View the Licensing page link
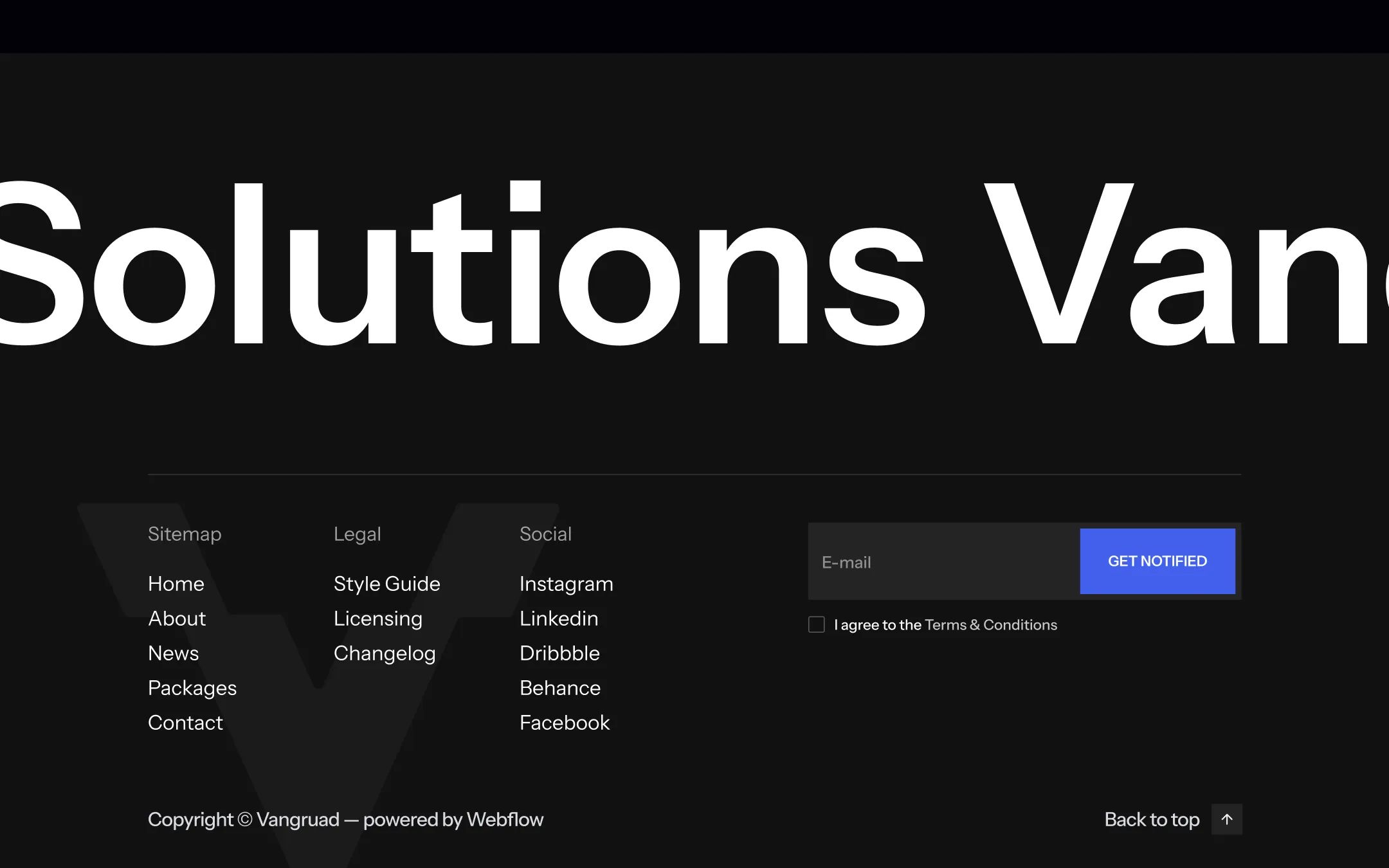Image resolution: width=1389 pixels, height=868 pixels. [x=378, y=619]
